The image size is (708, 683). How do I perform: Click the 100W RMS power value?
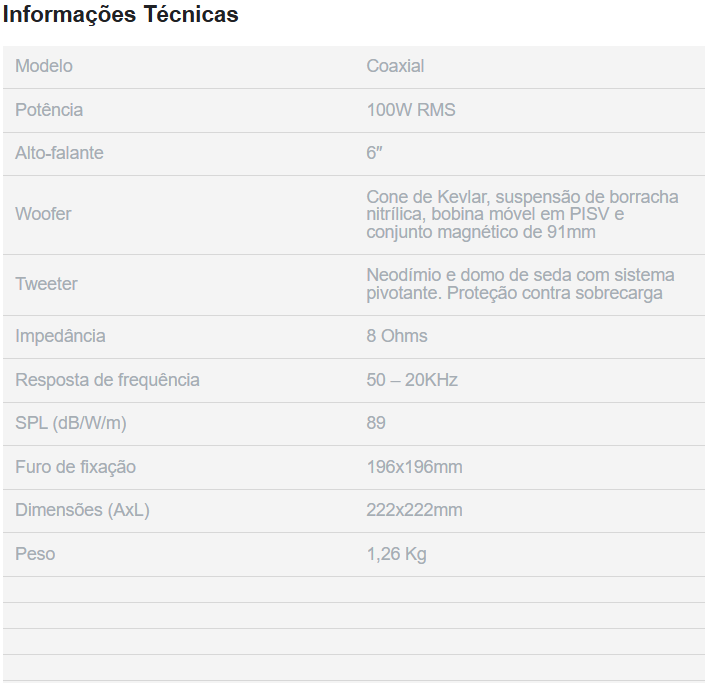click(x=411, y=110)
